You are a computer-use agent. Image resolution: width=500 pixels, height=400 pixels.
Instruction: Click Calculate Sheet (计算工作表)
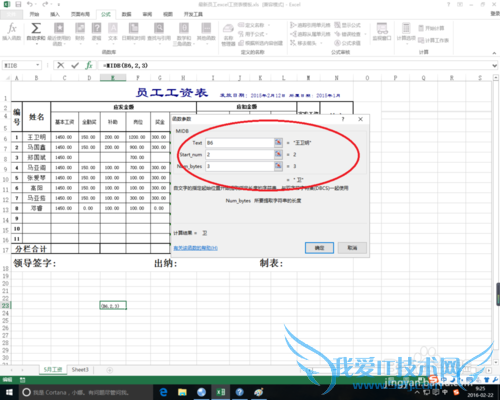[433, 40]
